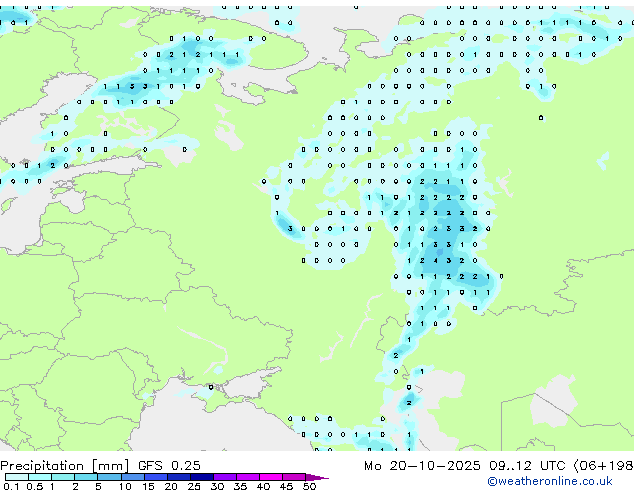This screenshot has width=634, height=490.
Task: Click the legend label '25'
Action: coord(194,486)
